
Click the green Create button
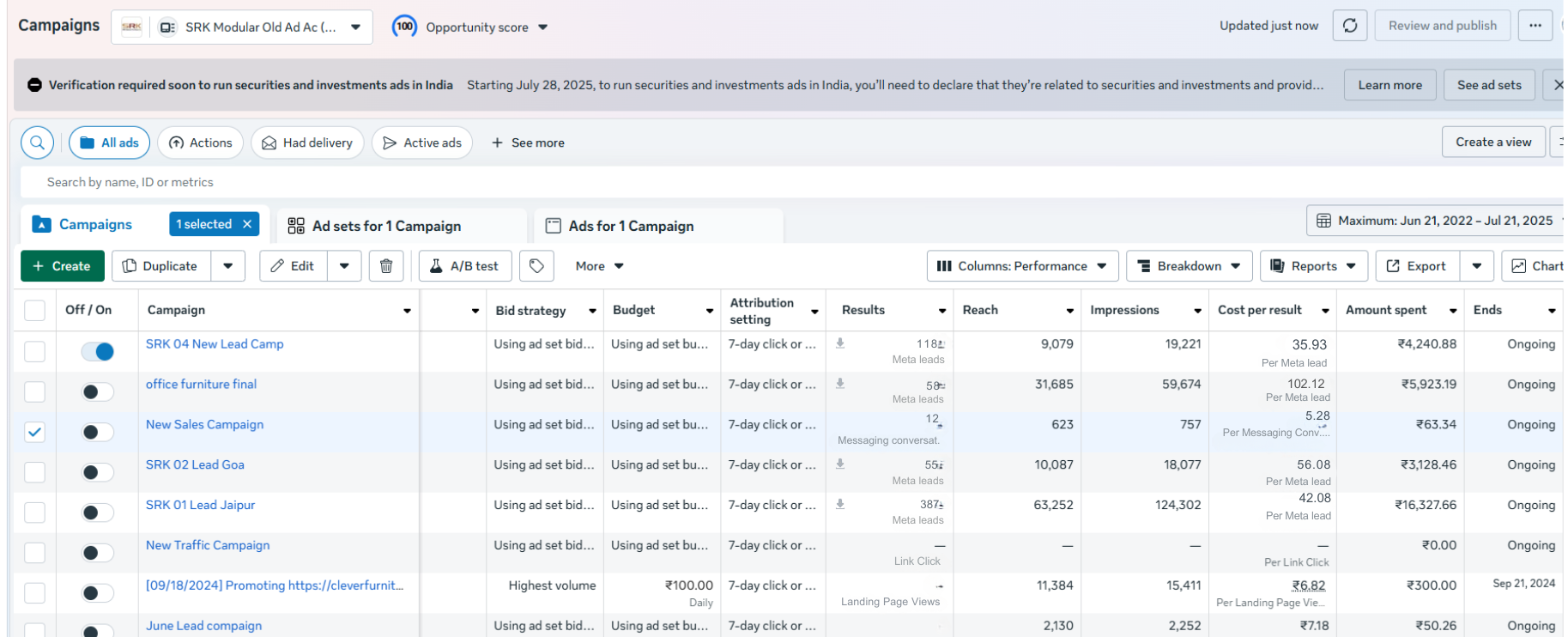tap(62, 266)
